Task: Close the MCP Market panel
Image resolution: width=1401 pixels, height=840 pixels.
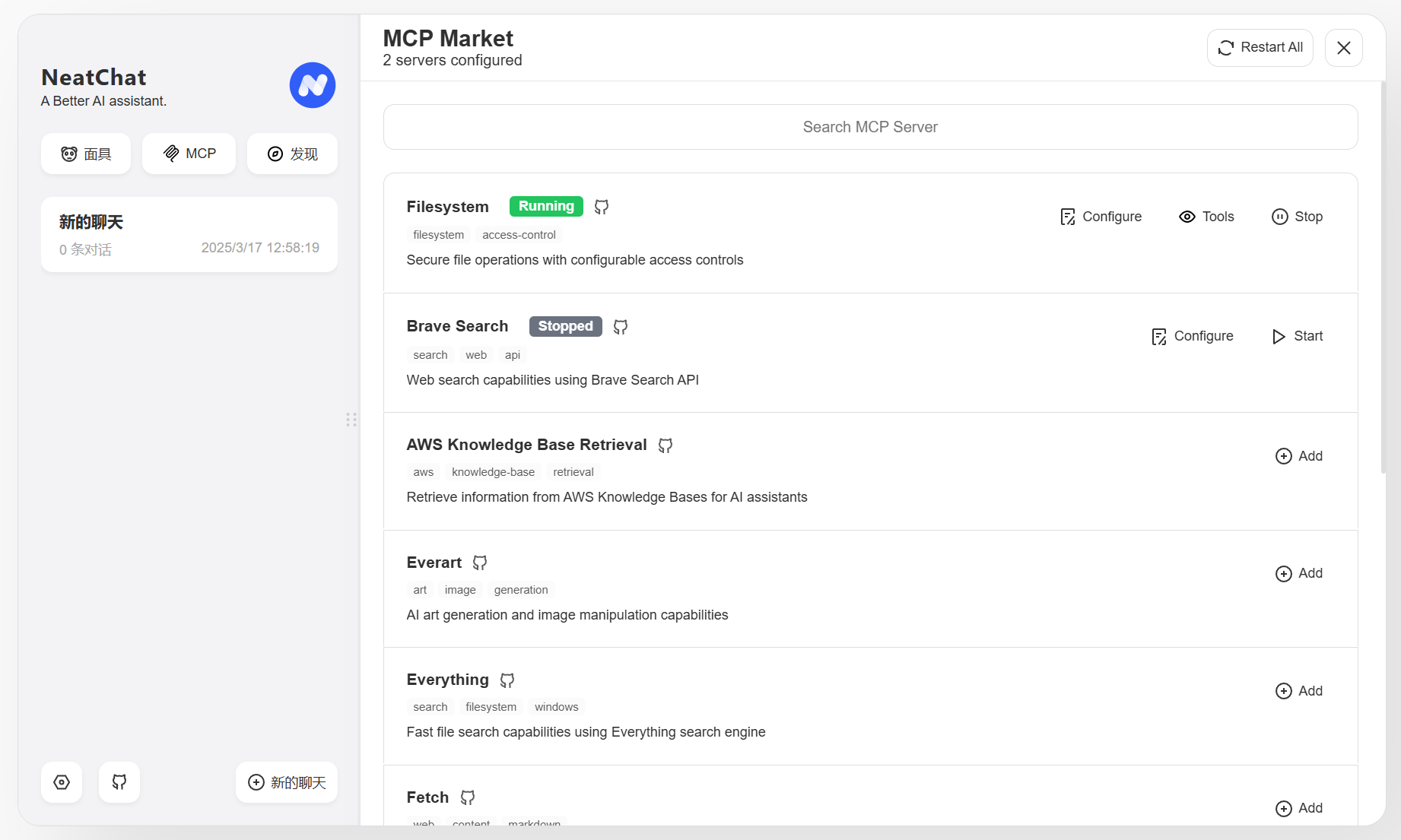Action: click(1343, 48)
